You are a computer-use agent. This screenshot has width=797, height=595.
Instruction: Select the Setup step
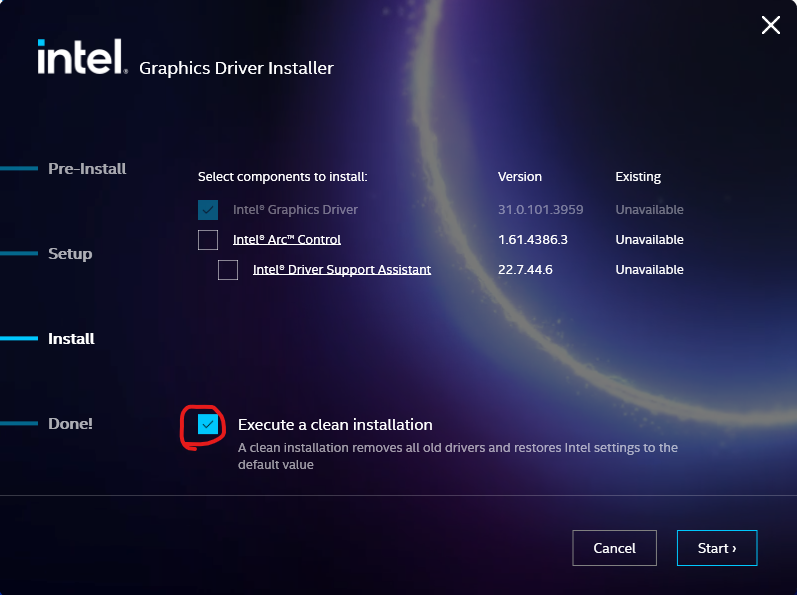70,254
